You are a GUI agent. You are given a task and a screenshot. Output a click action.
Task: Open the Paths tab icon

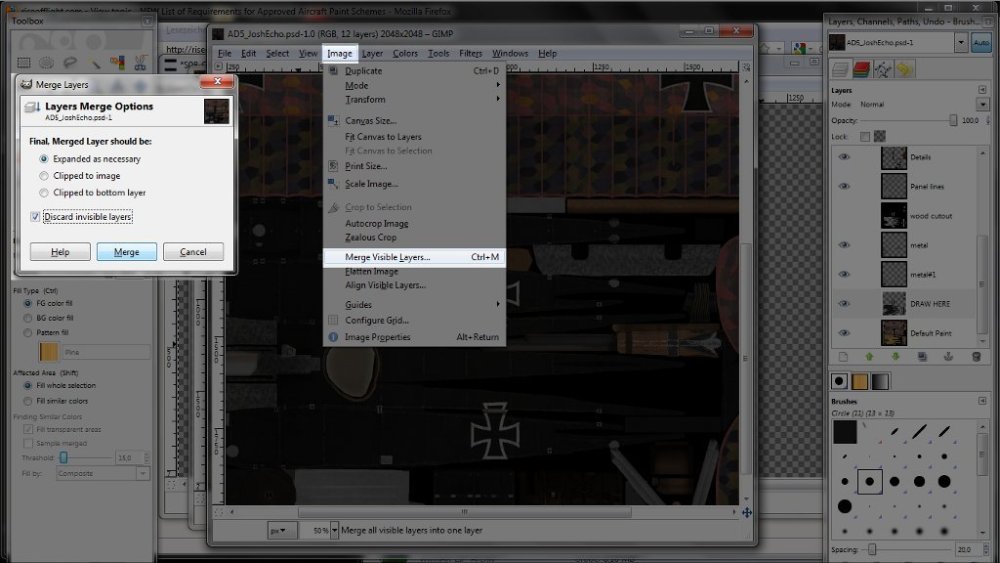[883, 69]
